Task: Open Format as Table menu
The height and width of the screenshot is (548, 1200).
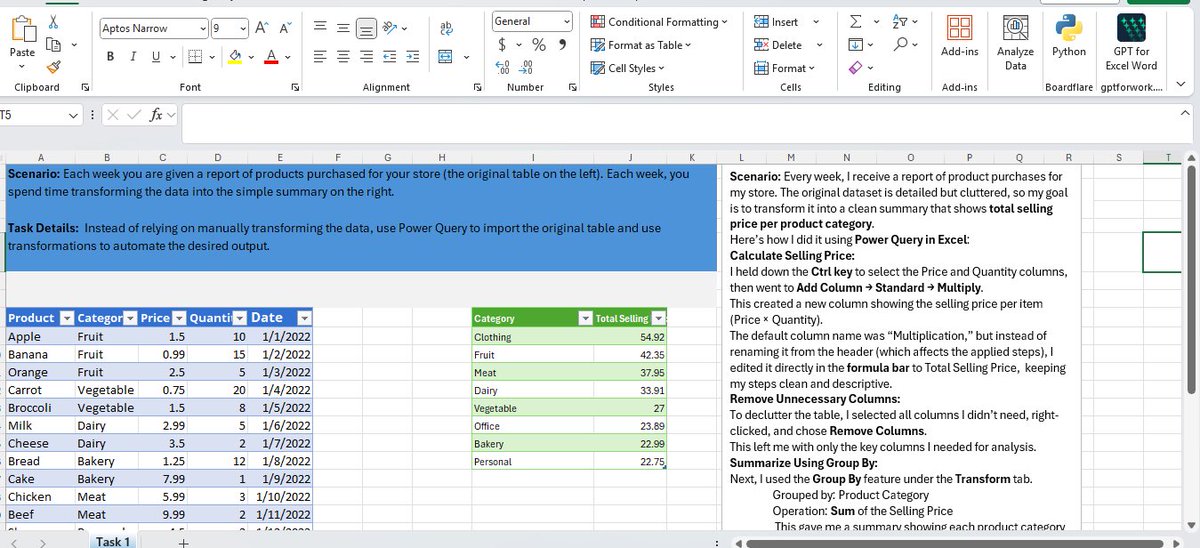Action: click(x=641, y=45)
